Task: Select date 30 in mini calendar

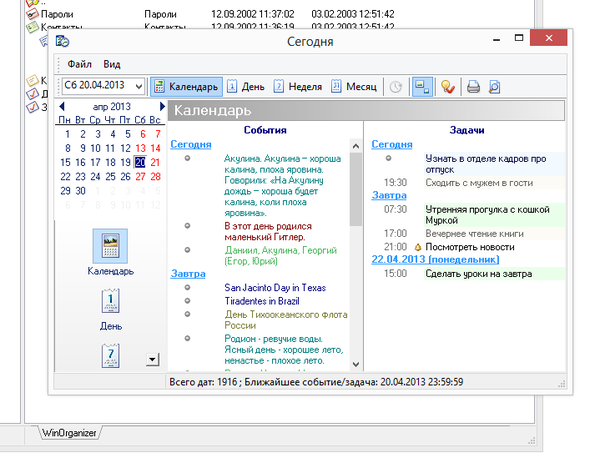Action: [x=80, y=191]
